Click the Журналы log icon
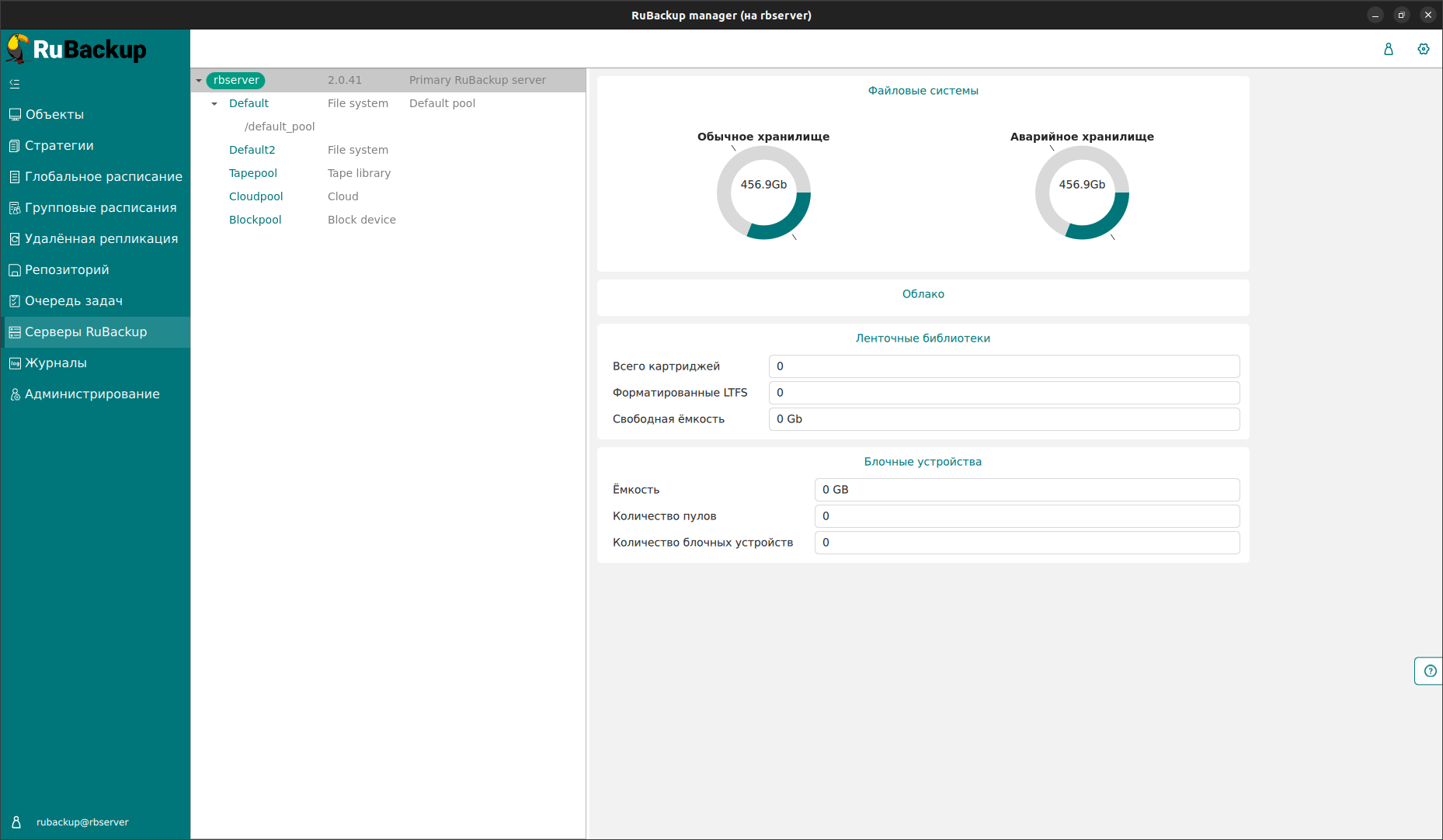 click(x=15, y=363)
